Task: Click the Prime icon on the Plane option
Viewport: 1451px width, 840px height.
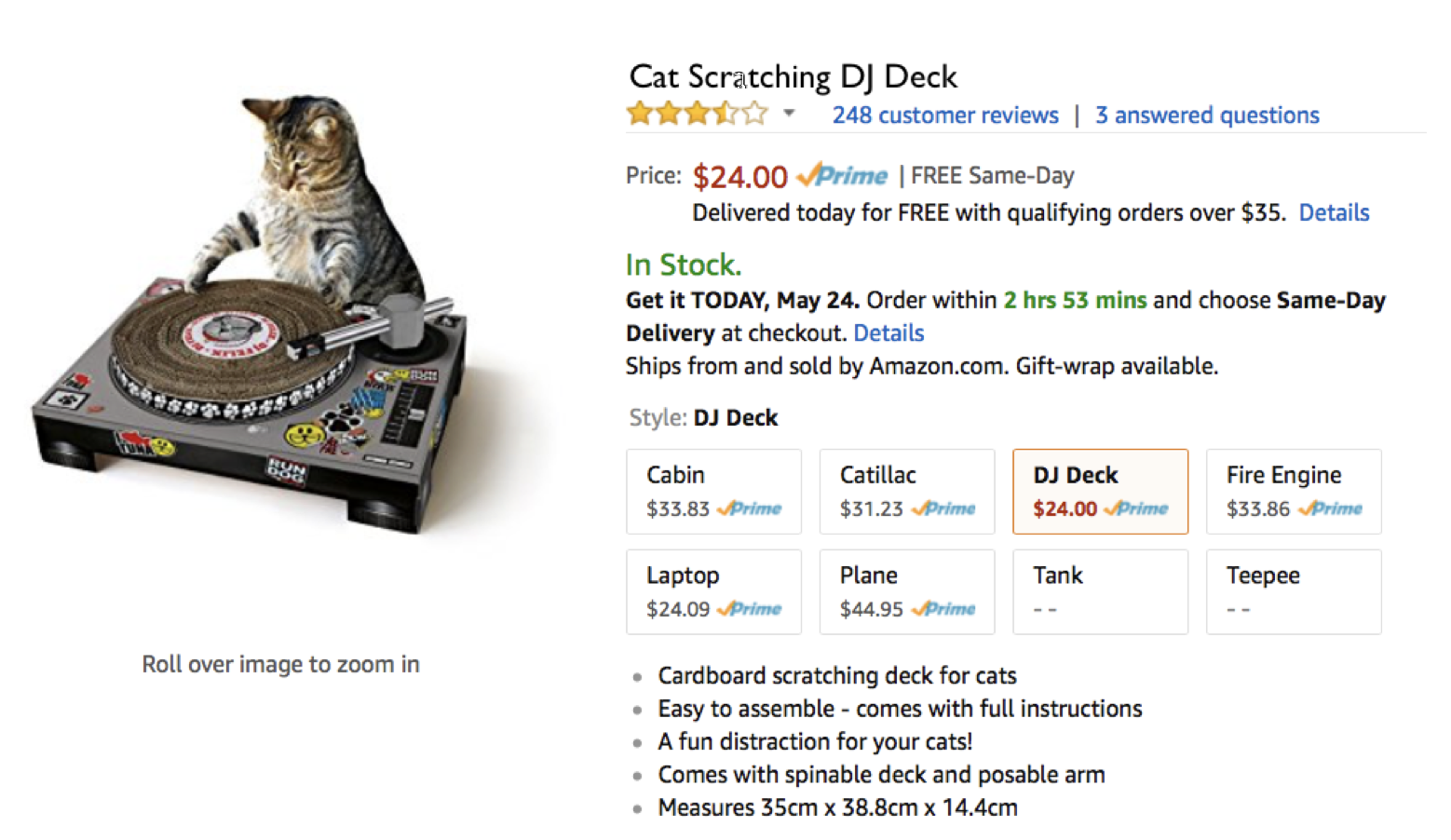Action: coord(943,609)
